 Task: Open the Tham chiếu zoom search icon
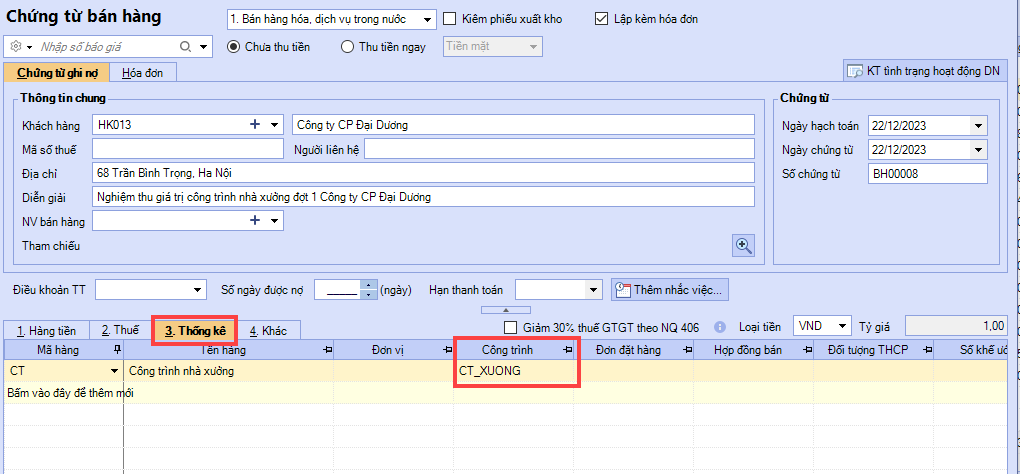(x=743, y=245)
